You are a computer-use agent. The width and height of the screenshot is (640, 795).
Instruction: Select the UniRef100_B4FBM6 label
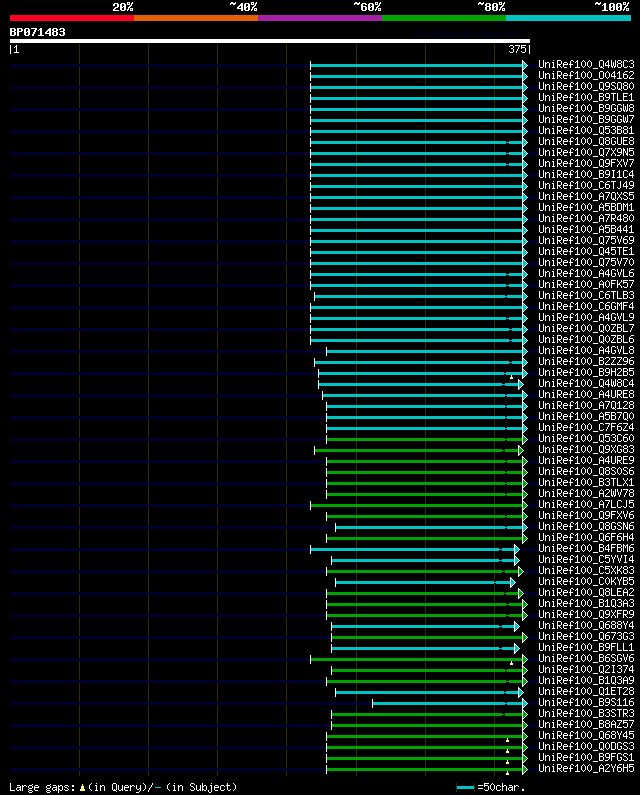tap(586, 549)
